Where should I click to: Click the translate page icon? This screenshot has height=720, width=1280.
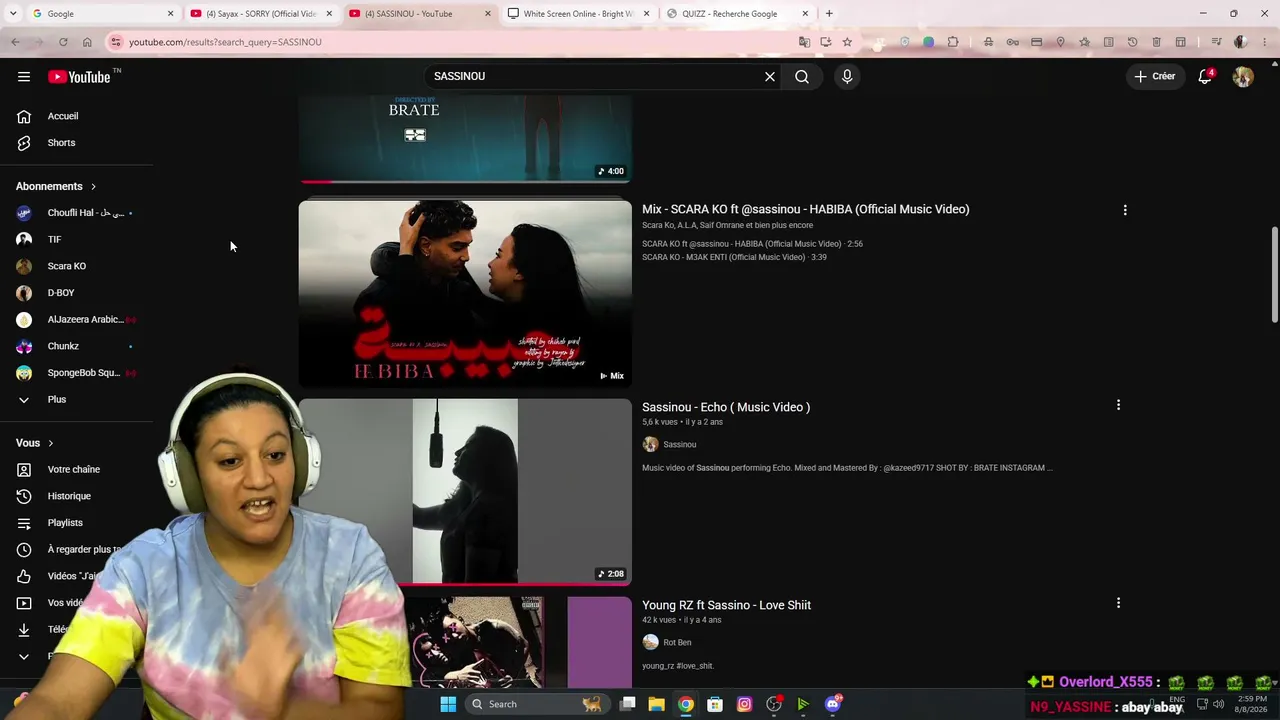click(x=804, y=42)
